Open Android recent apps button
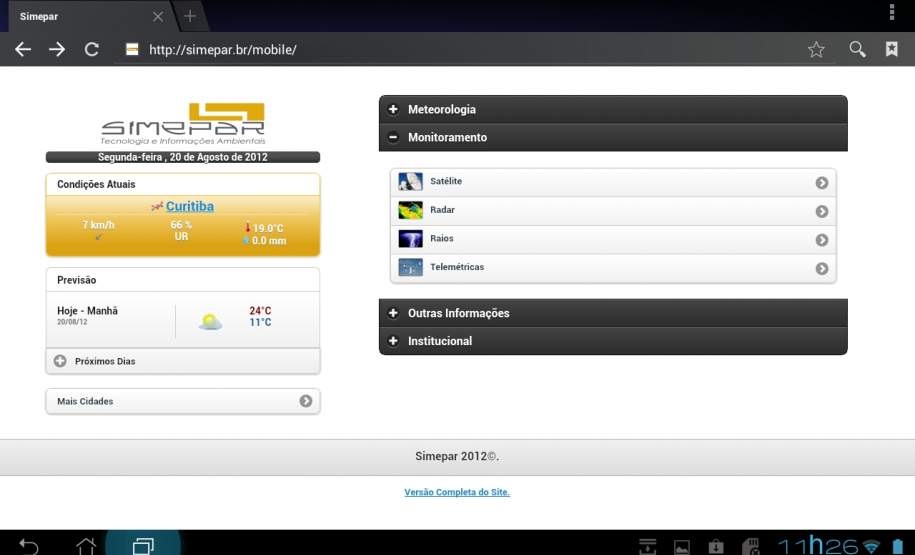This screenshot has width=915, height=555. pos(143,545)
